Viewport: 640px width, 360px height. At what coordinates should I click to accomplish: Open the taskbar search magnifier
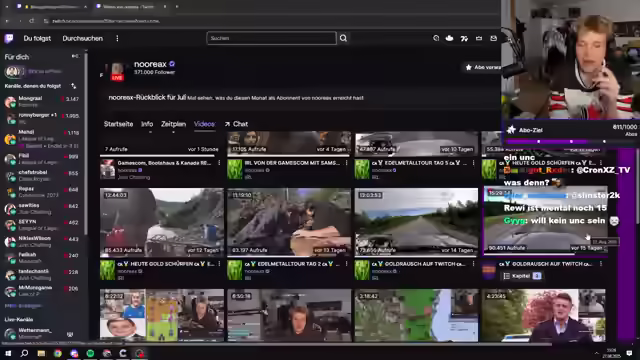[x=24, y=353]
